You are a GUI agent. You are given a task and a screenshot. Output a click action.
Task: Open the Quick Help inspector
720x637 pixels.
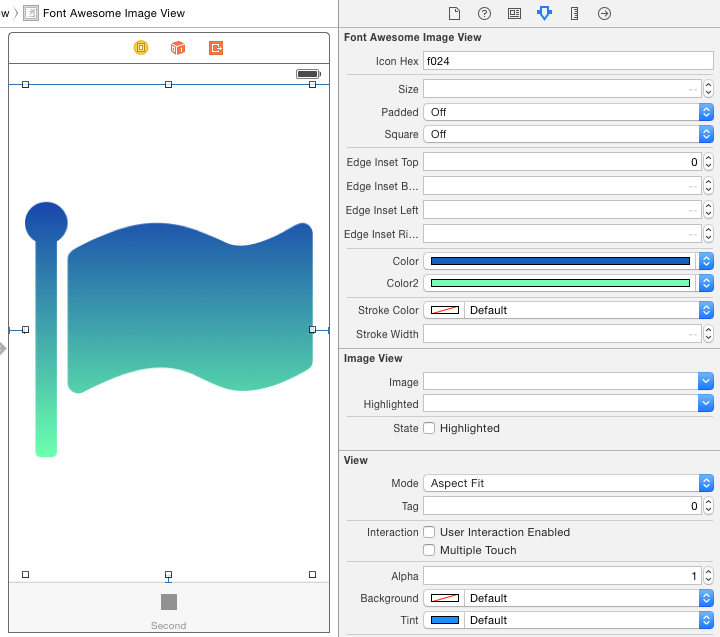[x=484, y=13]
